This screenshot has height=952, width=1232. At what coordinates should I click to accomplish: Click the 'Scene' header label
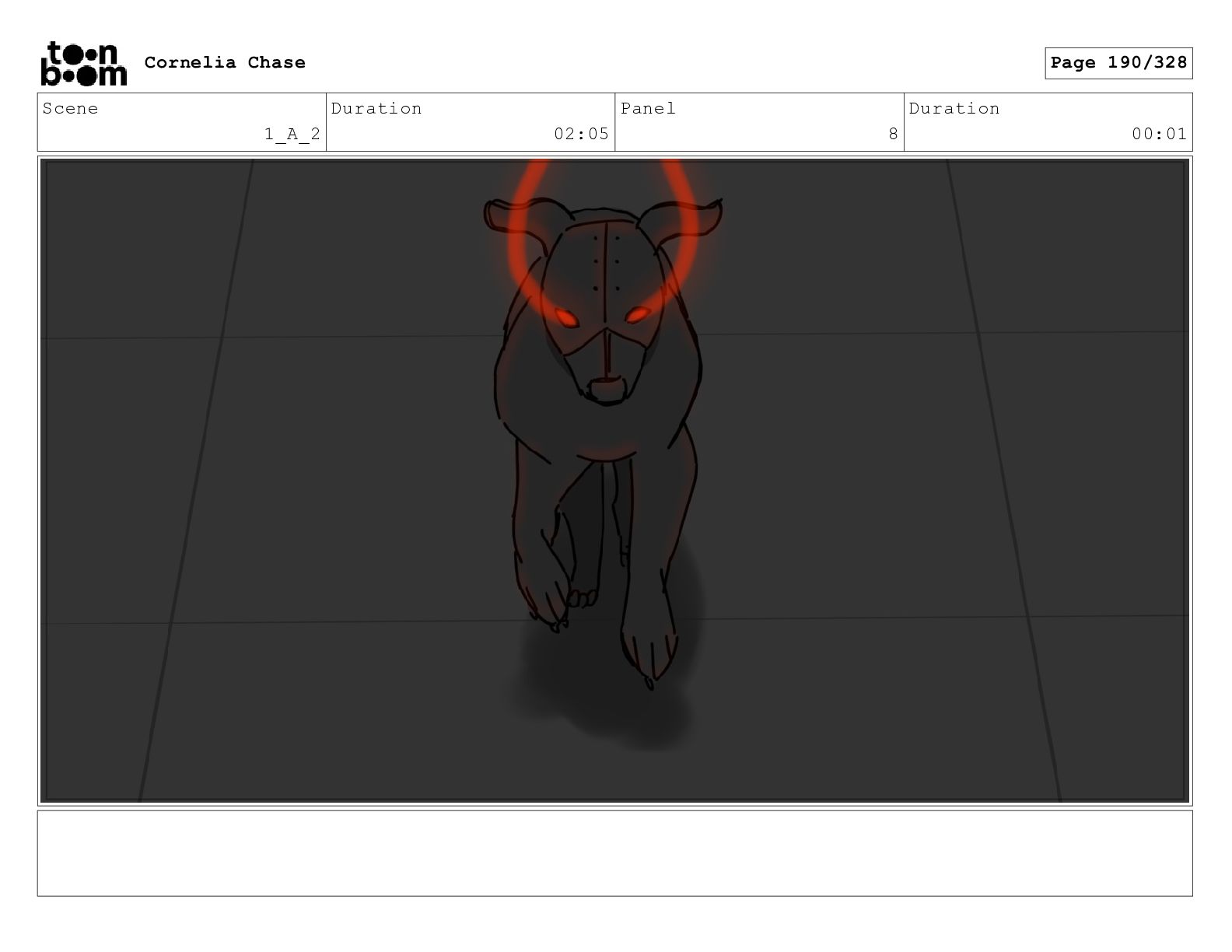71,109
